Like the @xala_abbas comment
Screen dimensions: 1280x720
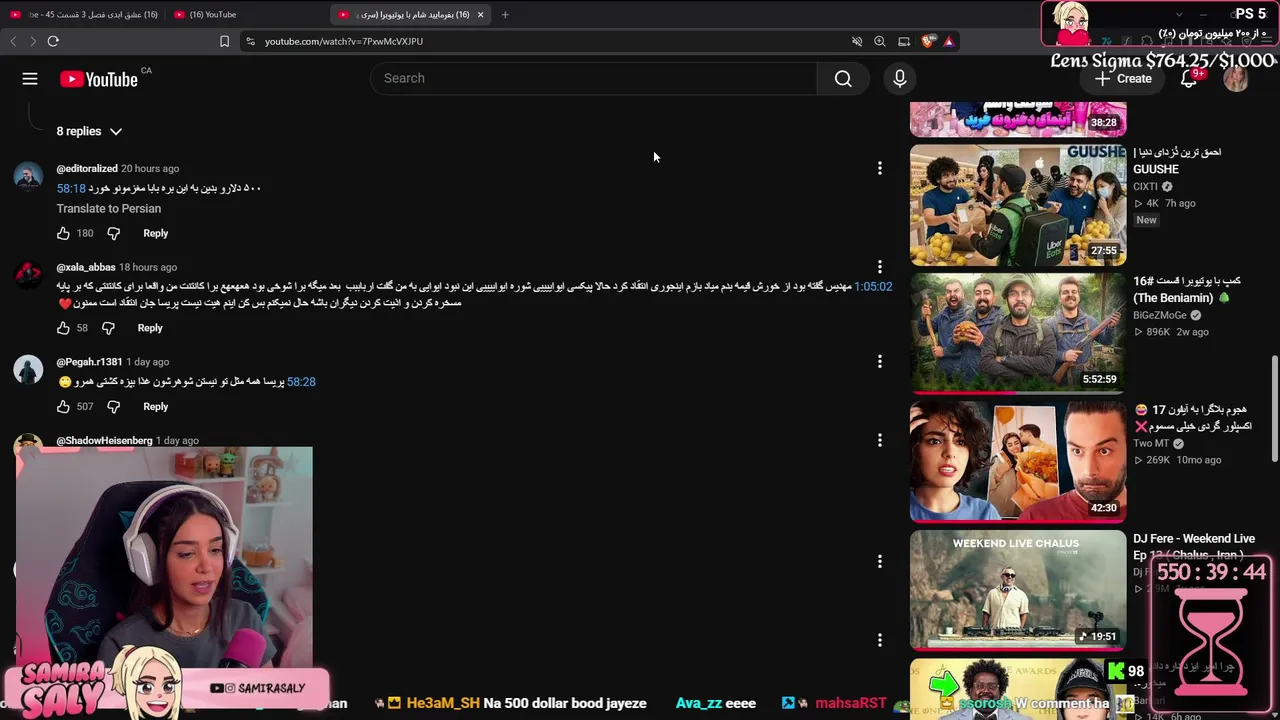coord(63,328)
